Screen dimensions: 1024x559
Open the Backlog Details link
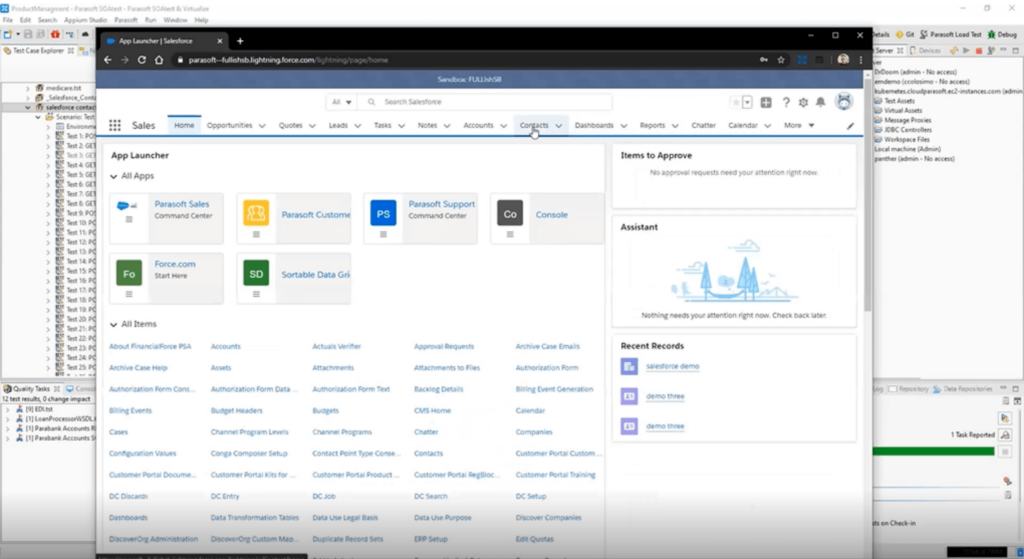[x=438, y=389]
